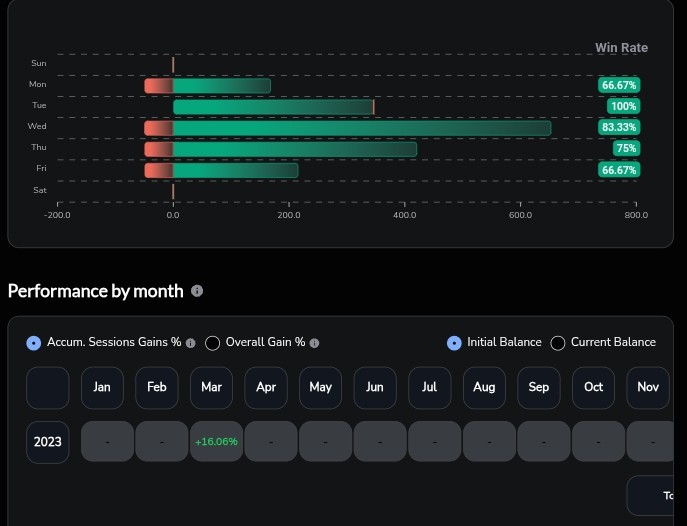This screenshot has height=526, width=687.
Task: Click the +16.06% March 2023 cell
Action: pos(216,441)
